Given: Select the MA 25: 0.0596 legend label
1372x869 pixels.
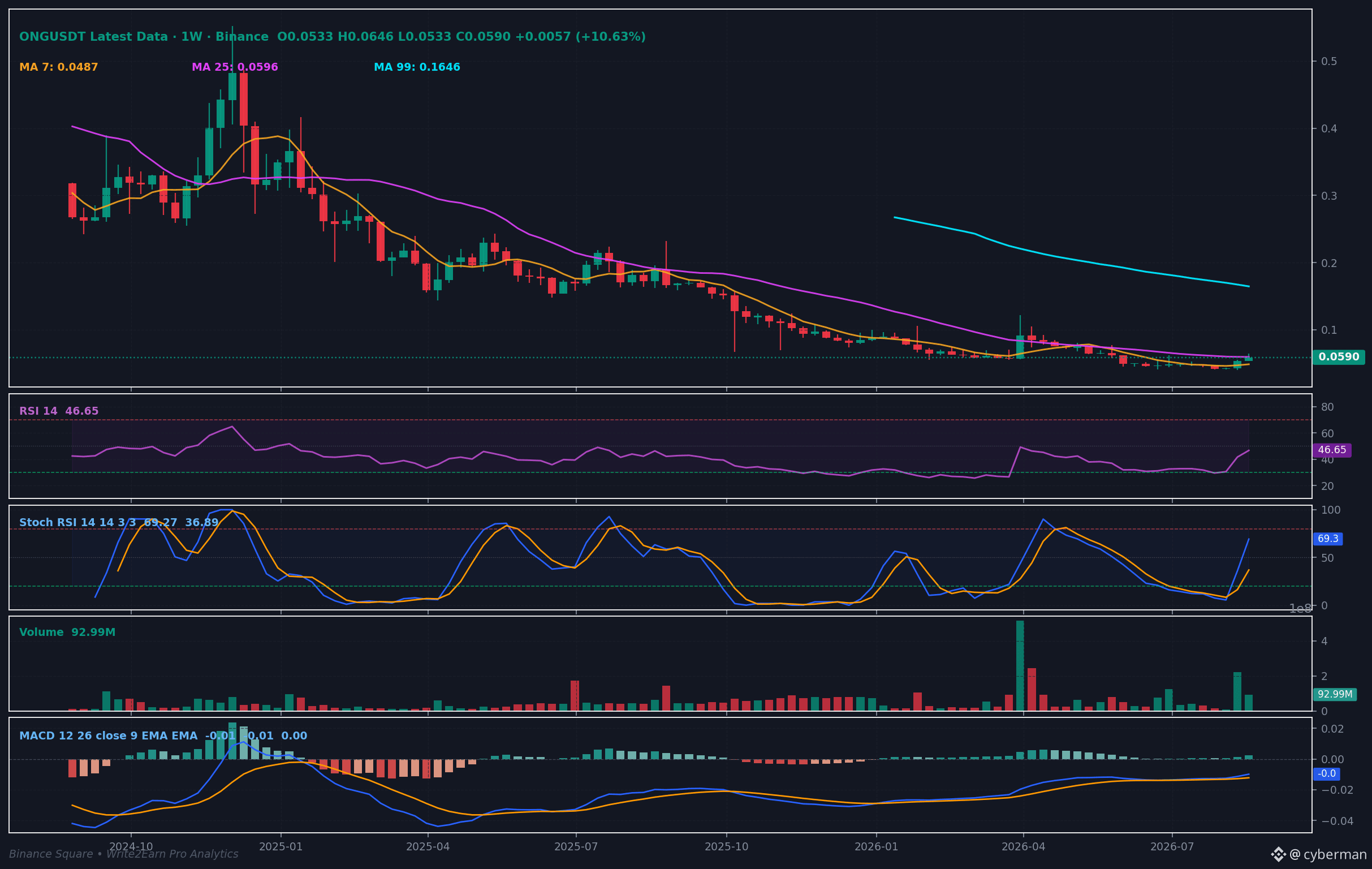Looking at the screenshot, I should tap(235, 67).
